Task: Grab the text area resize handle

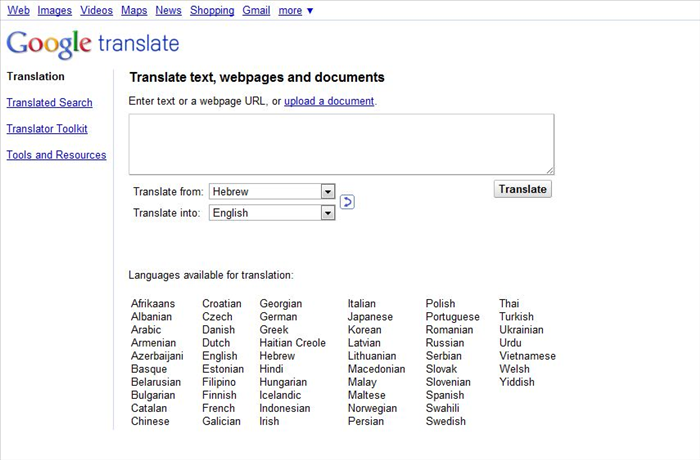Action: (x=550, y=170)
